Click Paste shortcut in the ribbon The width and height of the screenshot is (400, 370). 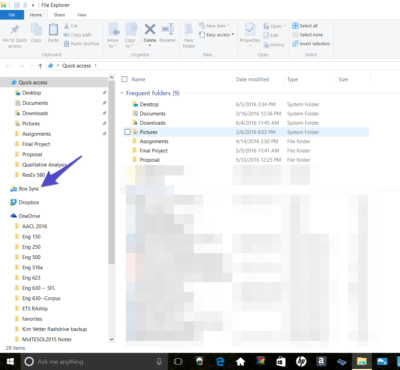81,44
